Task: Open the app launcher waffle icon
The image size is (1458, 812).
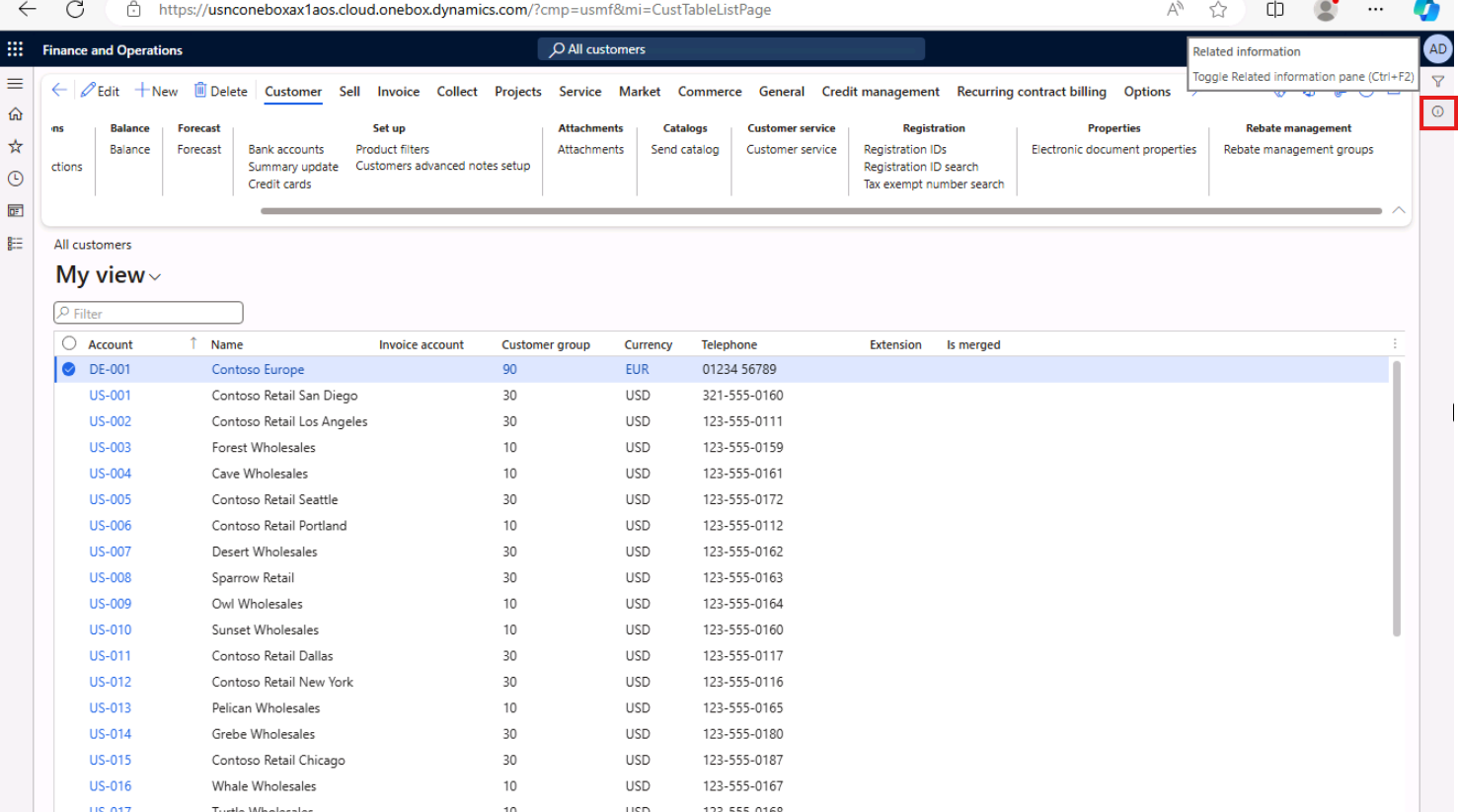Action: (15, 49)
